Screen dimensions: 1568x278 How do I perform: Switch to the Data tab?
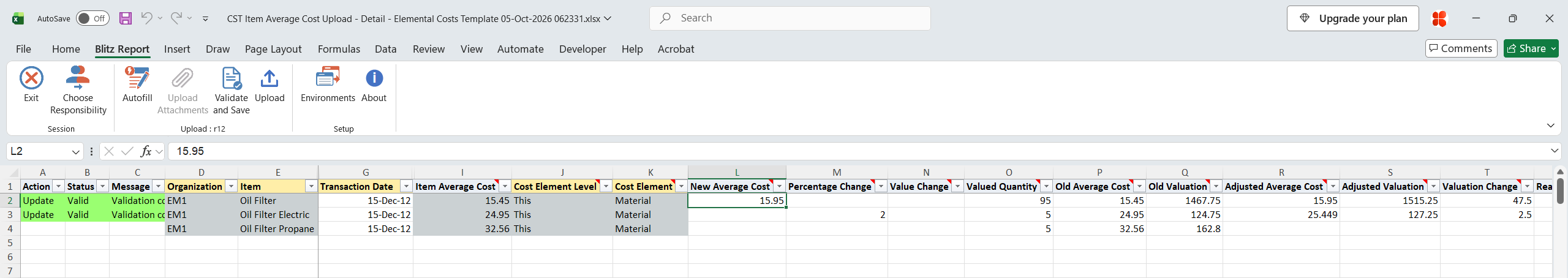[385, 49]
